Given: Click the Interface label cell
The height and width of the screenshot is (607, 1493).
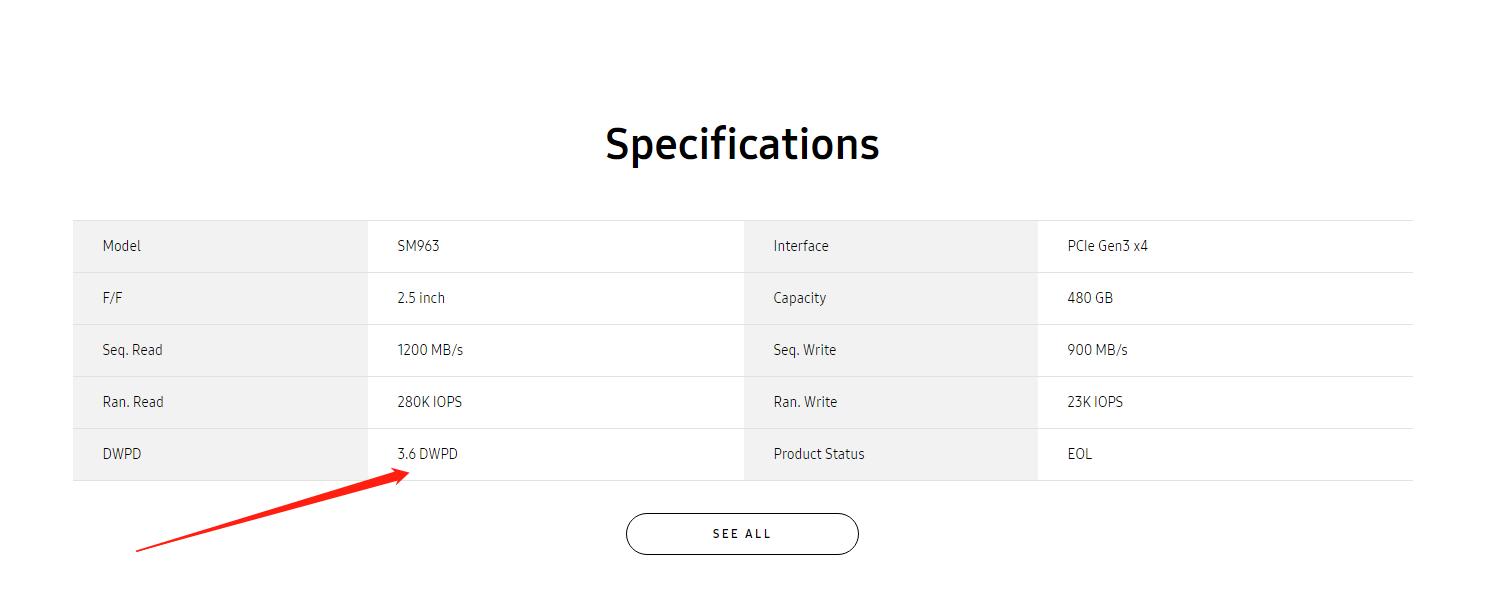Looking at the screenshot, I should click(x=800, y=246).
